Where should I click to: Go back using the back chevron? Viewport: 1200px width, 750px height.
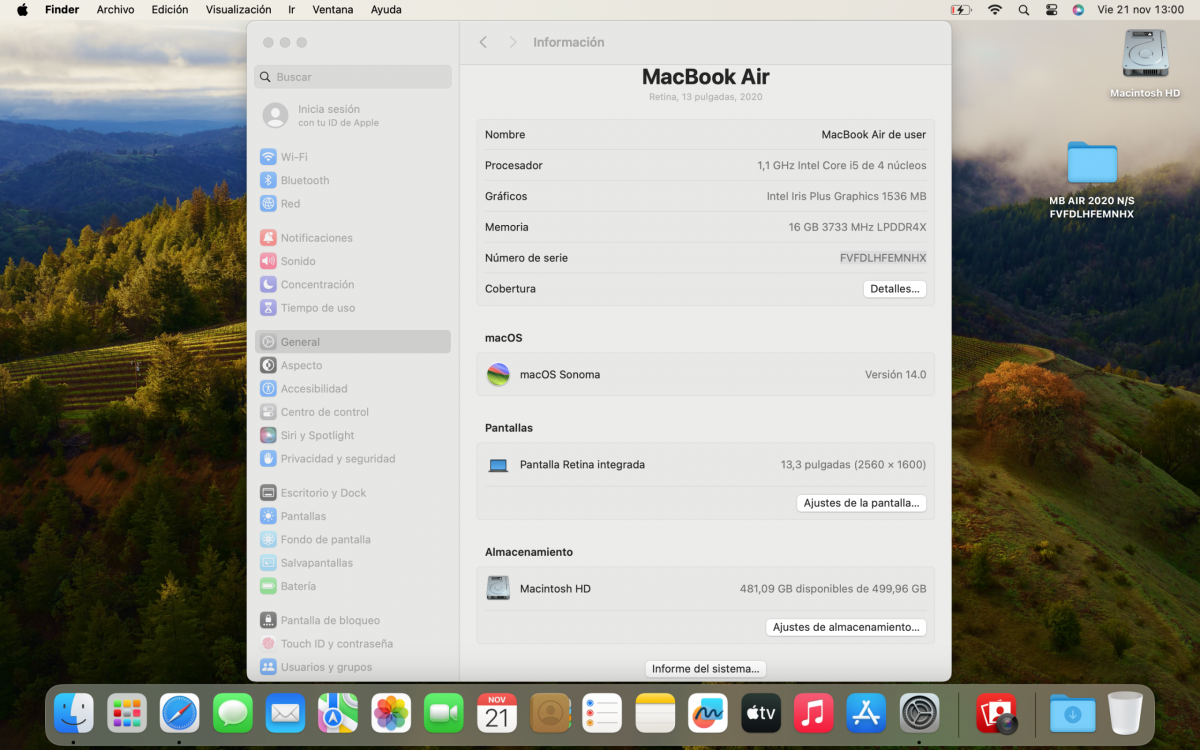point(483,42)
